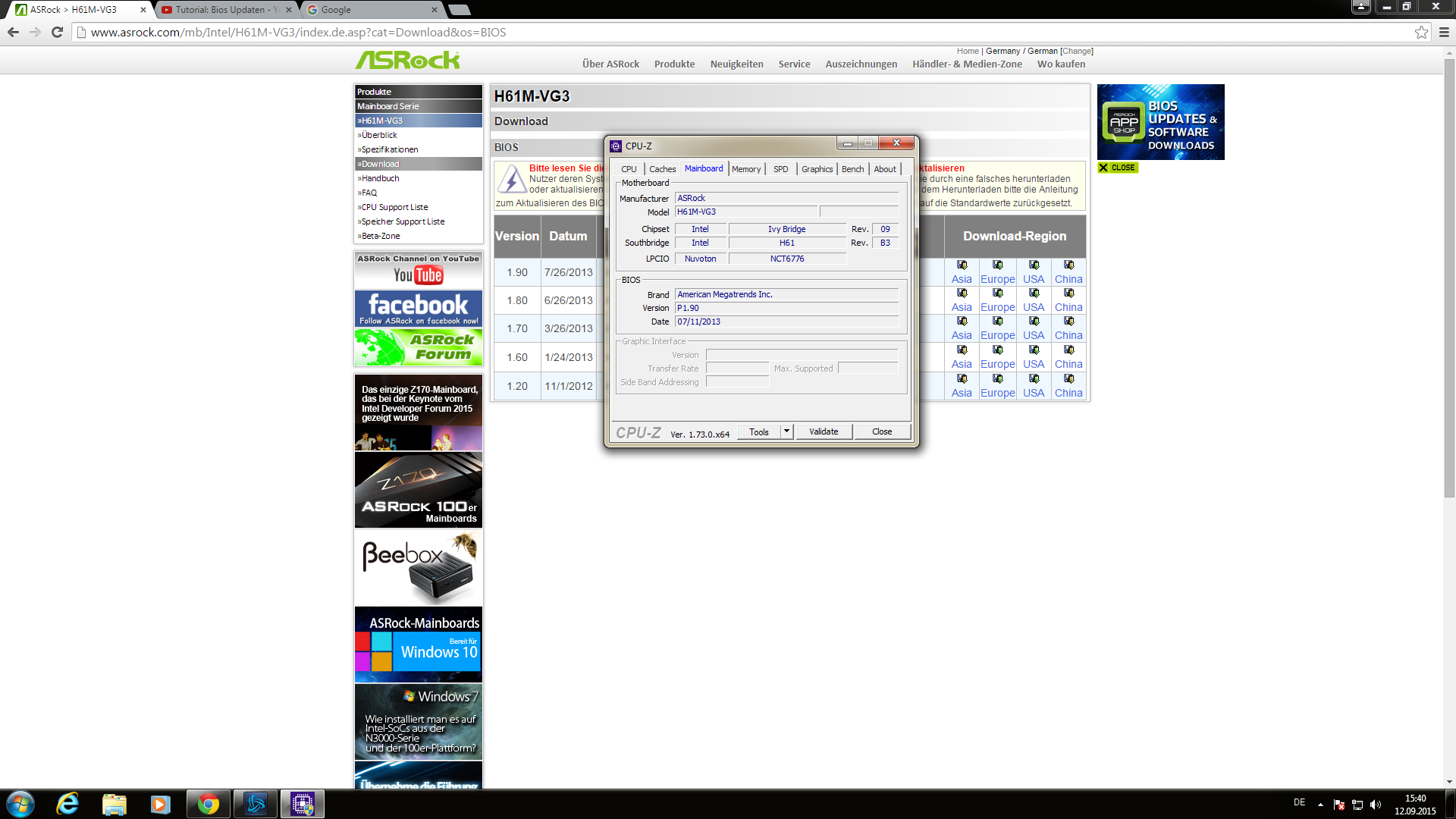Show hidden system tray icons
This screenshot has width=1456, height=819.
pos(1320,805)
